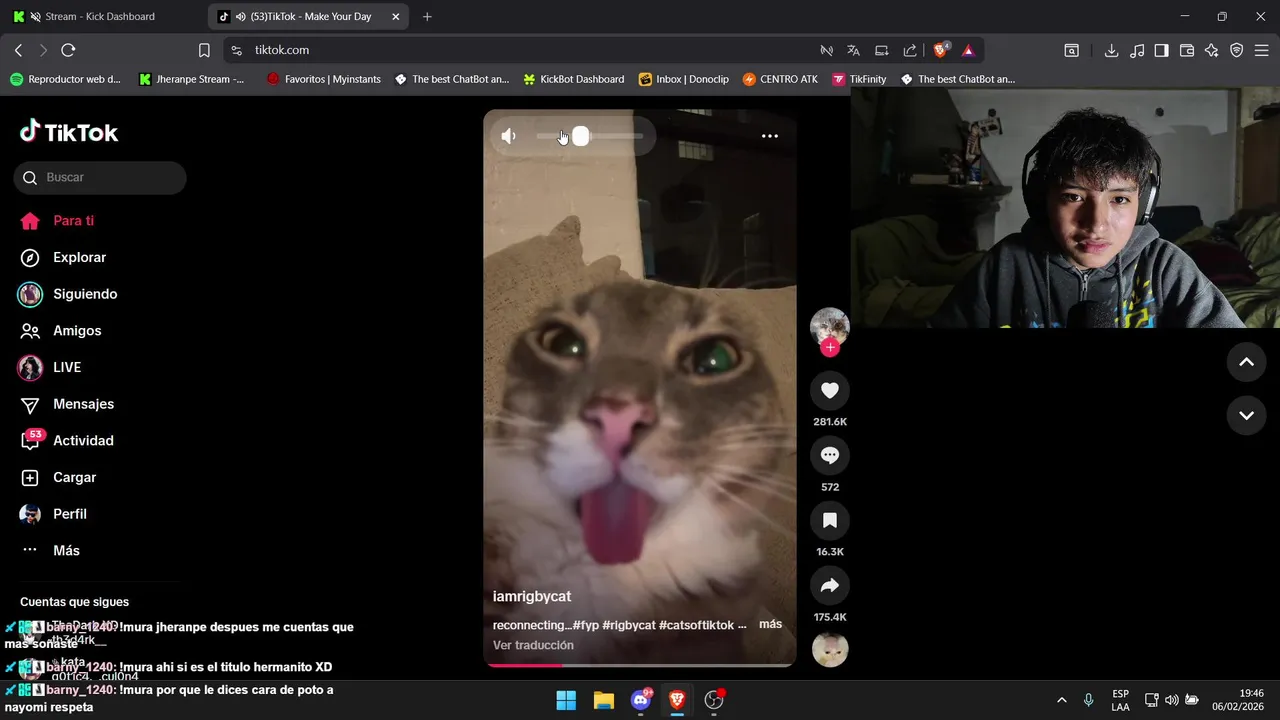
Task: Open the browser hamburger menu
Action: (x=1262, y=50)
